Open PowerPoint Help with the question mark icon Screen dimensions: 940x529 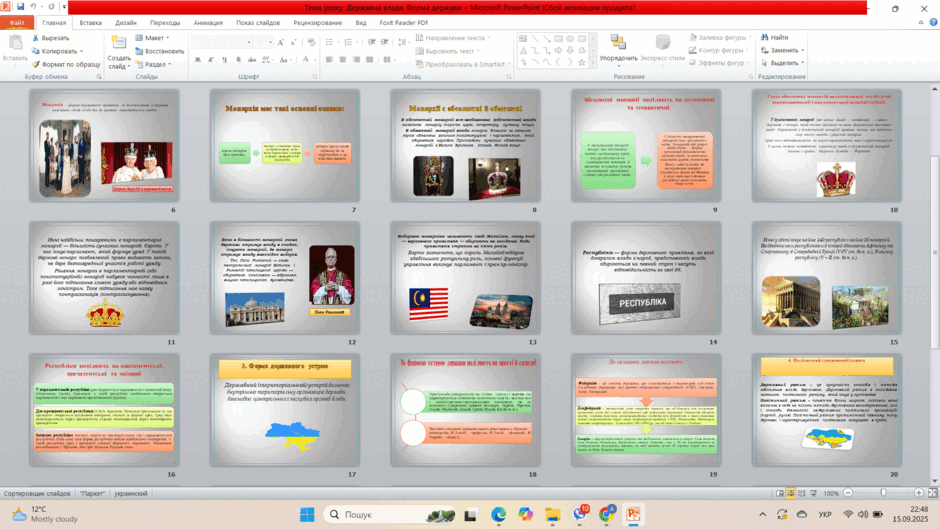pyautogui.click(x=933, y=22)
